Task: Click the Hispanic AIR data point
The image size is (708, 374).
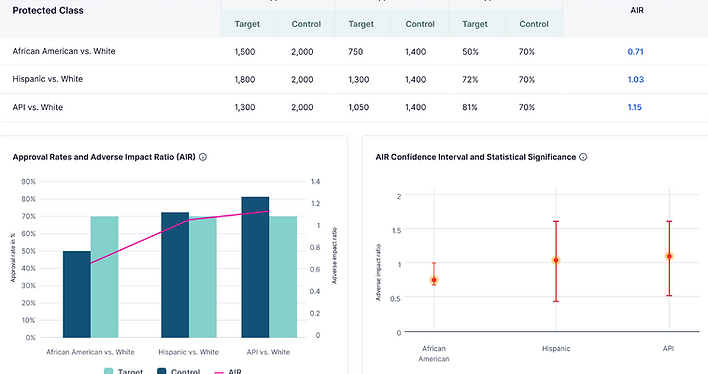Action: point(556,260)
